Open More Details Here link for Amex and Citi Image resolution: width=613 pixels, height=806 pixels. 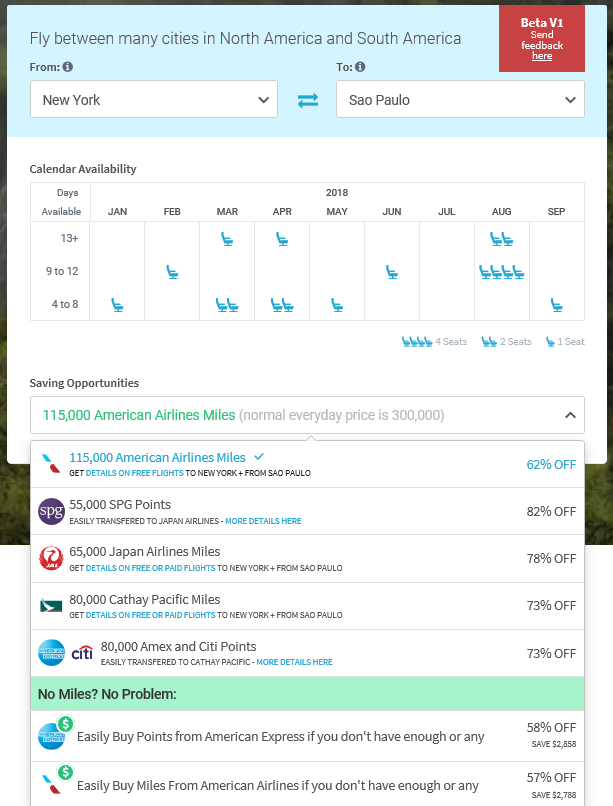point(294,662)
